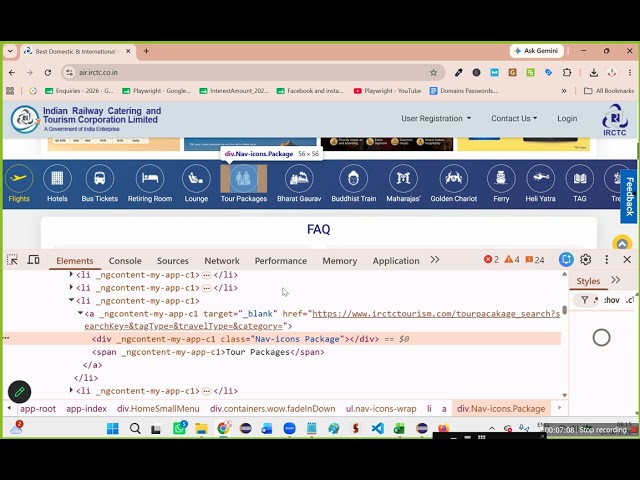
Task: Open the Retiring Room icon
Action: click(150, 178)
